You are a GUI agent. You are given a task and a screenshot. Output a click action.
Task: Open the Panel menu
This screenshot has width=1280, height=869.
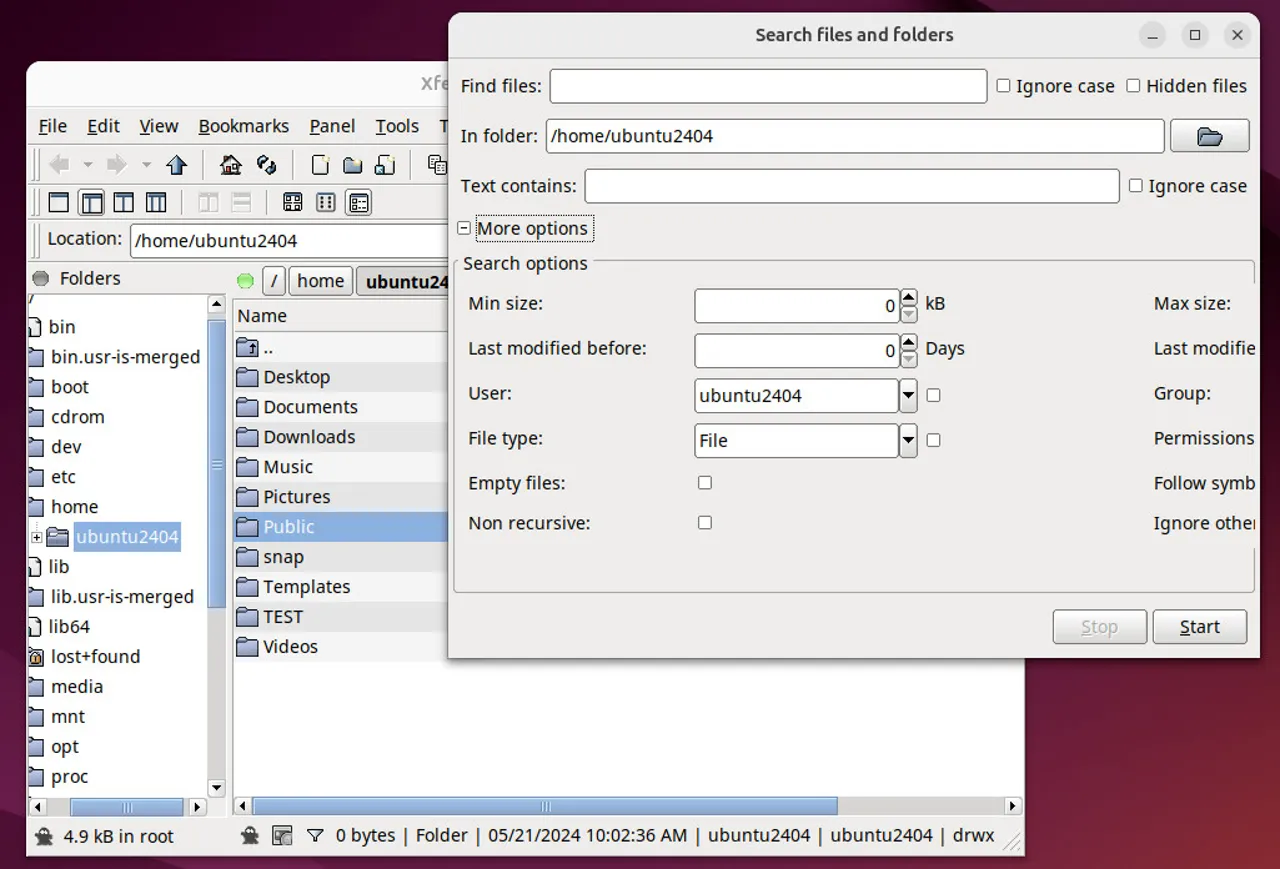pyautogui.click(x=332, y=126)
